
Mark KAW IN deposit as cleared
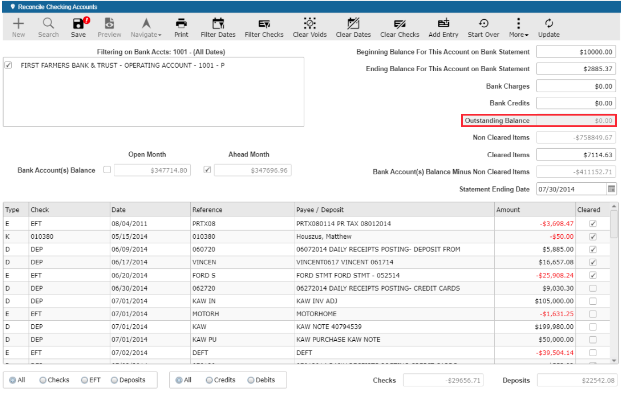click(593, 301)
